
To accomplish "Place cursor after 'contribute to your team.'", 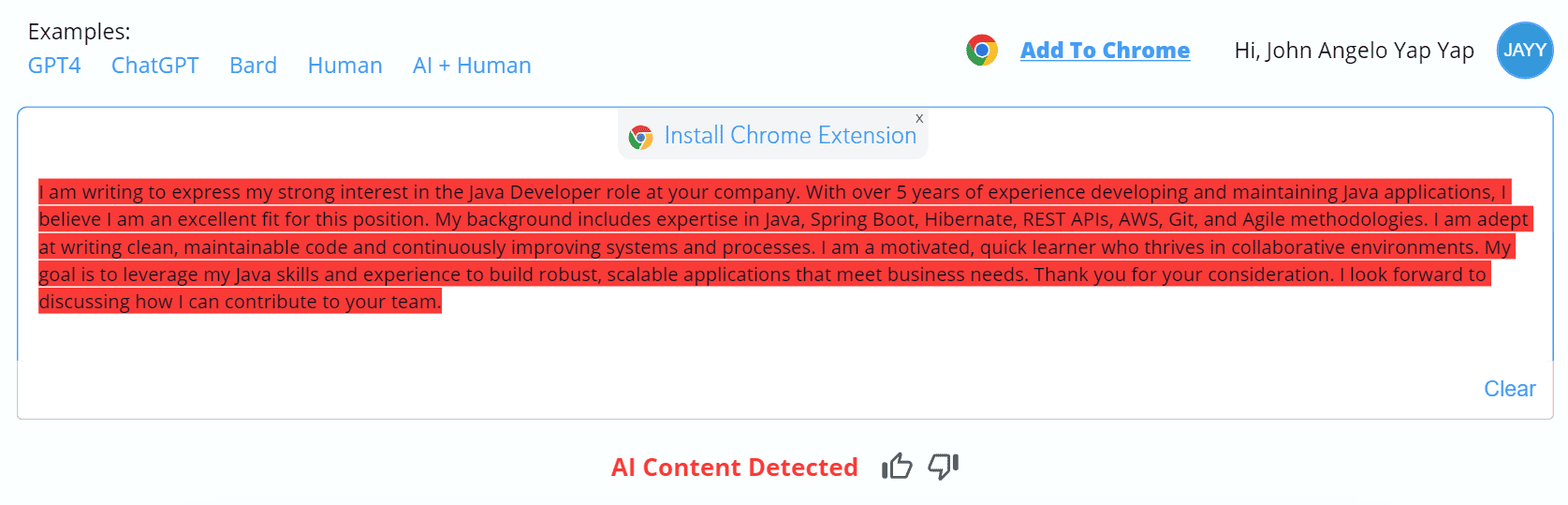I will pos(441,302).
